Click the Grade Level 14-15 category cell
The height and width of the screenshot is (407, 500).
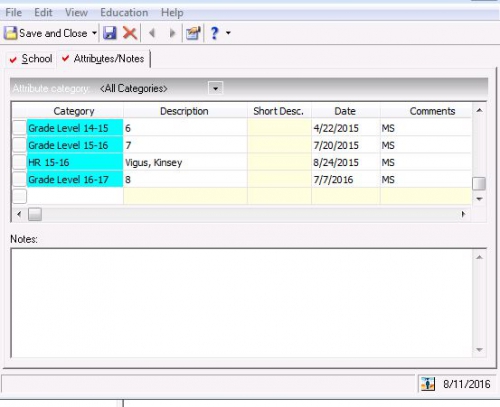(75, 128)
